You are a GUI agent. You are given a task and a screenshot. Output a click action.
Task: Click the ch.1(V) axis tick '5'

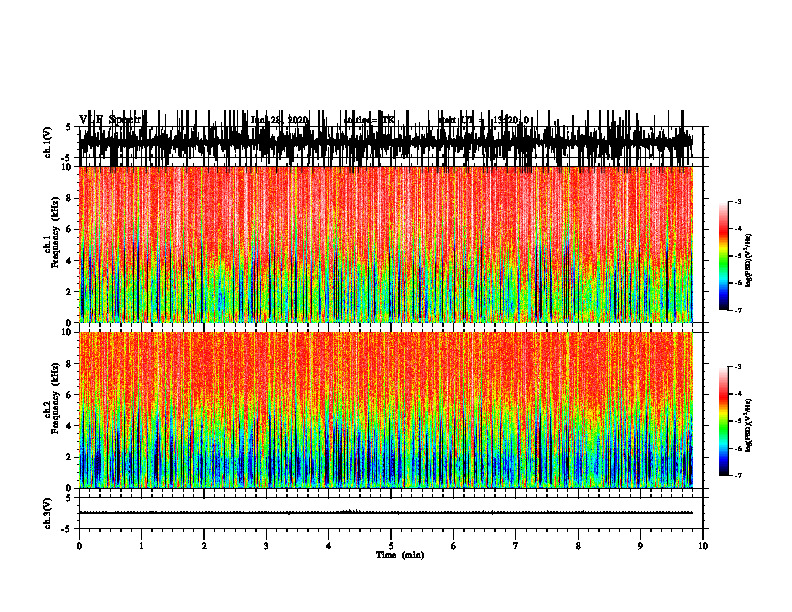[x=69, y=127]
